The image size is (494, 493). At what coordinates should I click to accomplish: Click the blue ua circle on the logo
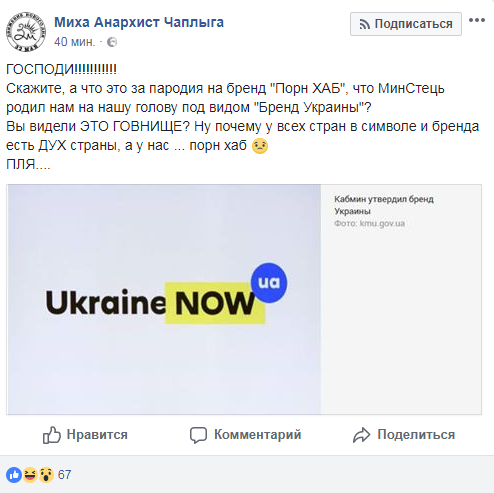coord(269,283)
